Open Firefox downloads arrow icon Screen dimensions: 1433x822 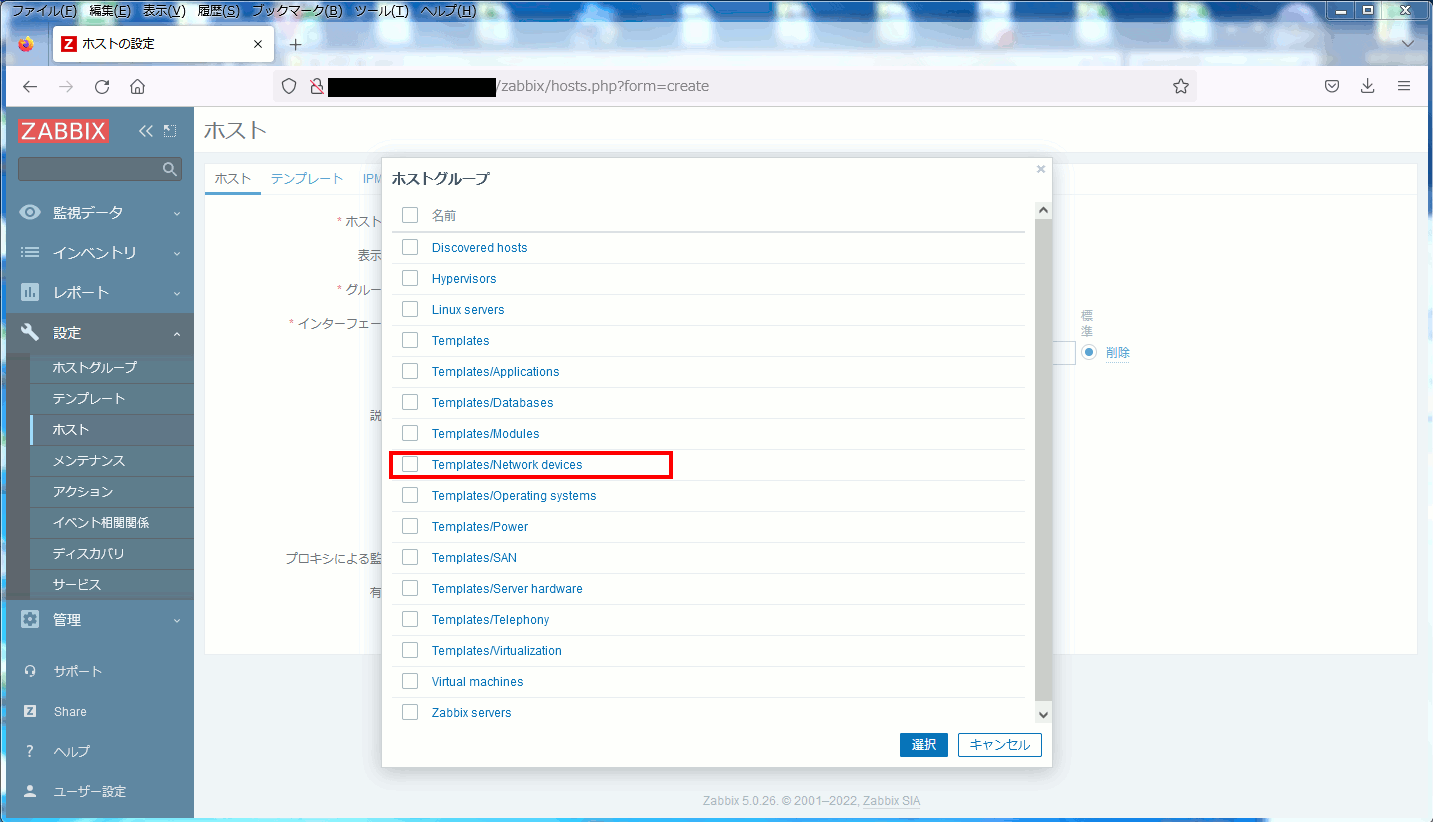tap(1368, 86)
